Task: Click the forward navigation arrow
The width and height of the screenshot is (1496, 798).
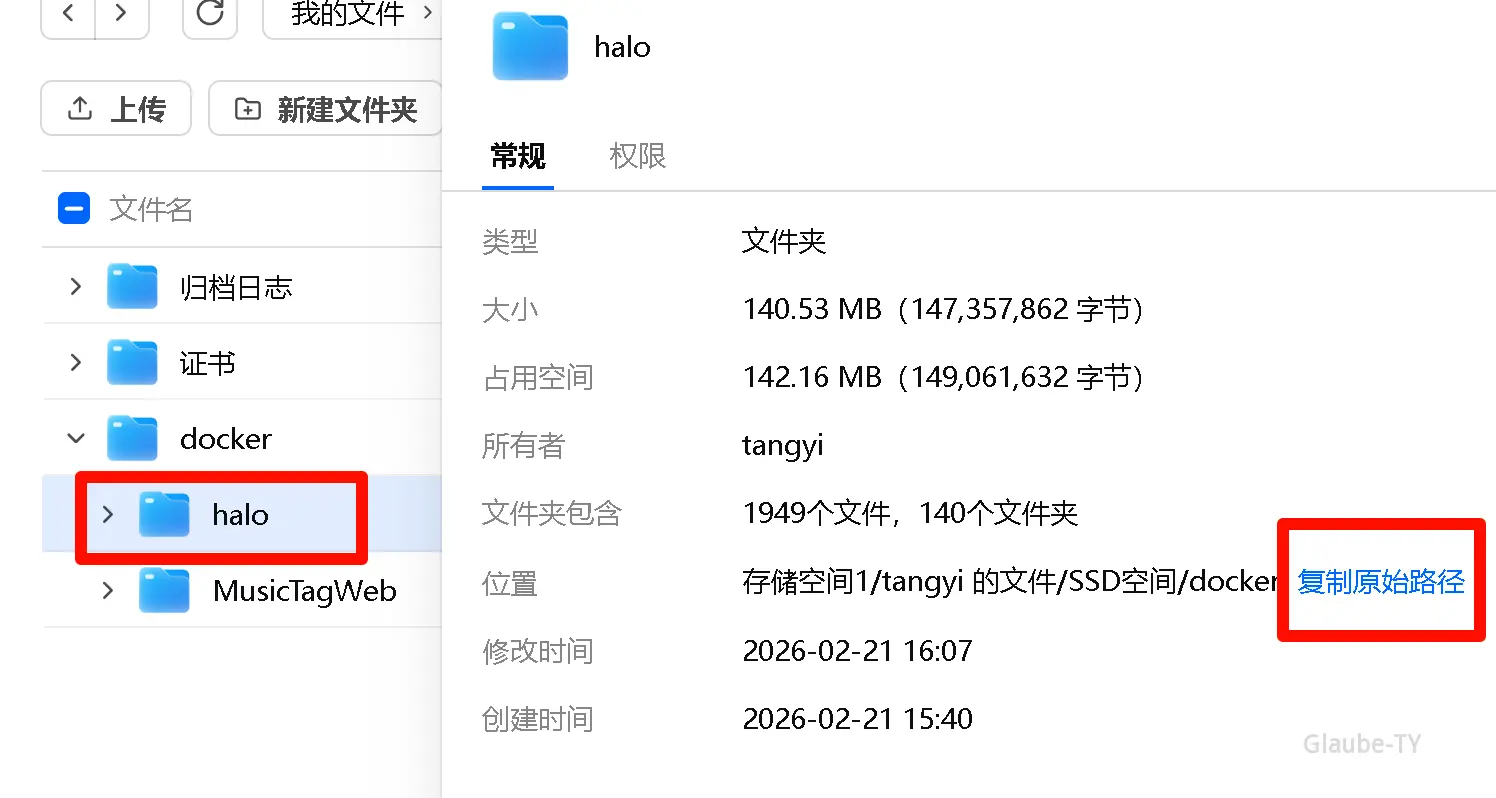Action: (121, 14)
